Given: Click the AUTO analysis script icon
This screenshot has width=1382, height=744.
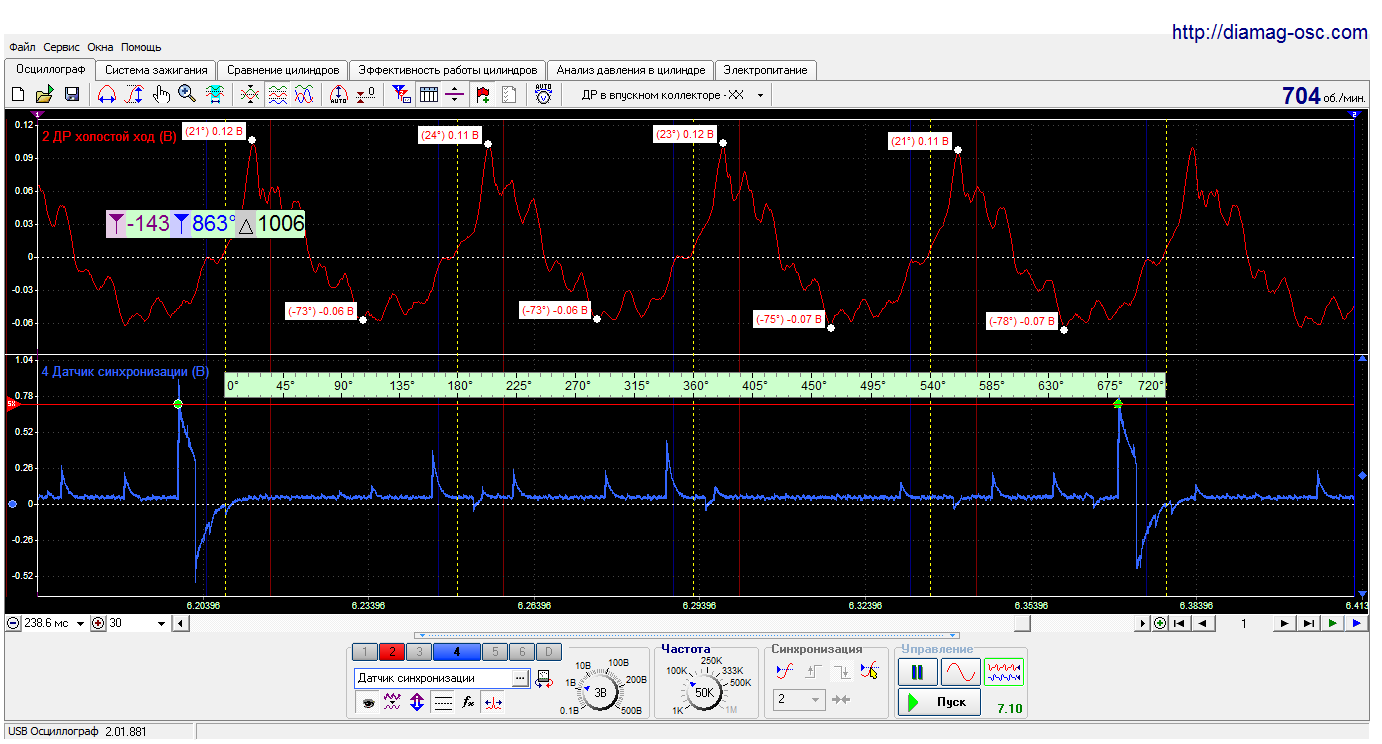Looking at the screenshot, I should 543,95.
